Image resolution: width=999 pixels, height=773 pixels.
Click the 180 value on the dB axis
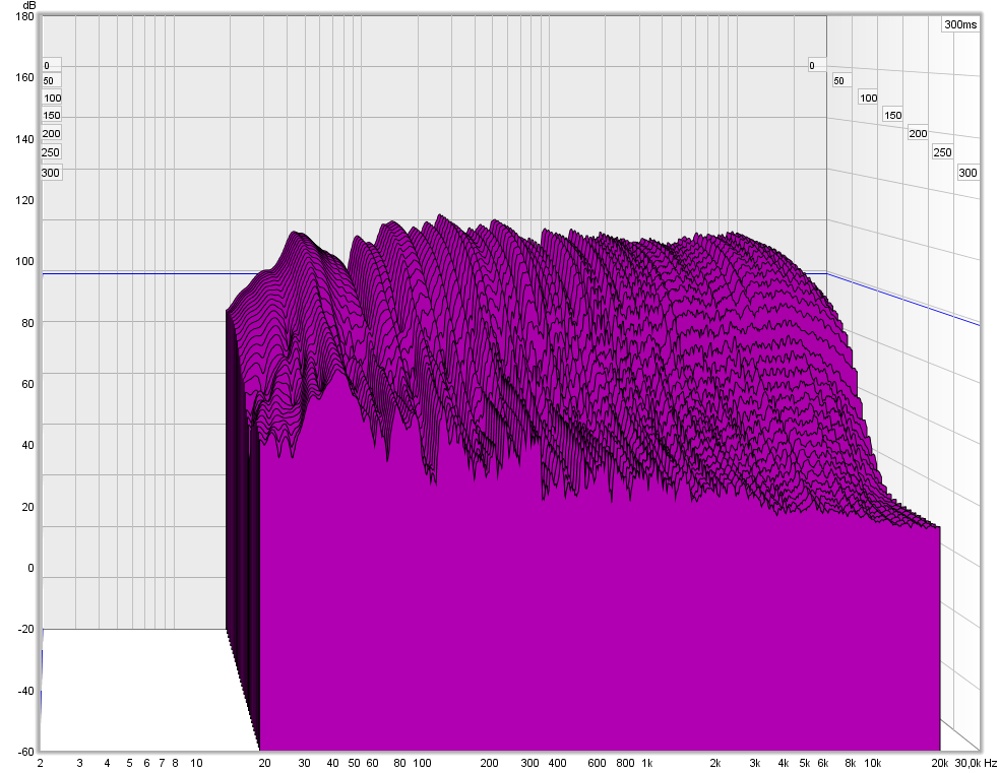(x=25, y=17)
